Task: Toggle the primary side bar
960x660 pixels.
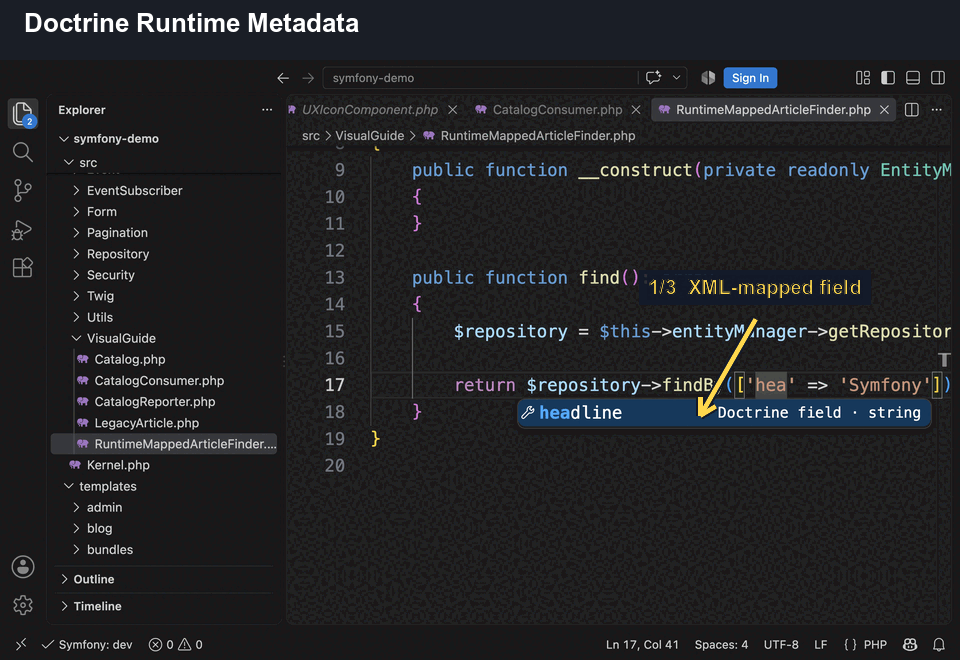Action: coord(888,78)
